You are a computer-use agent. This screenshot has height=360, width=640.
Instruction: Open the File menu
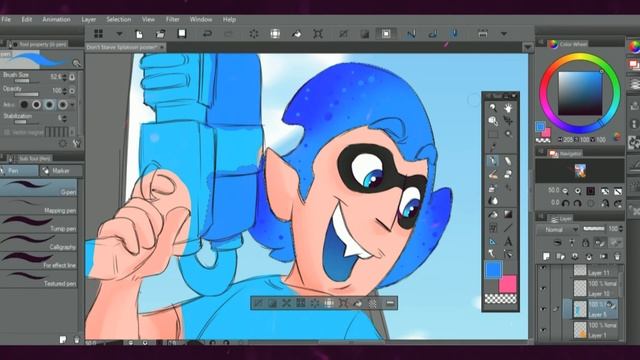(x=6, y=19)
